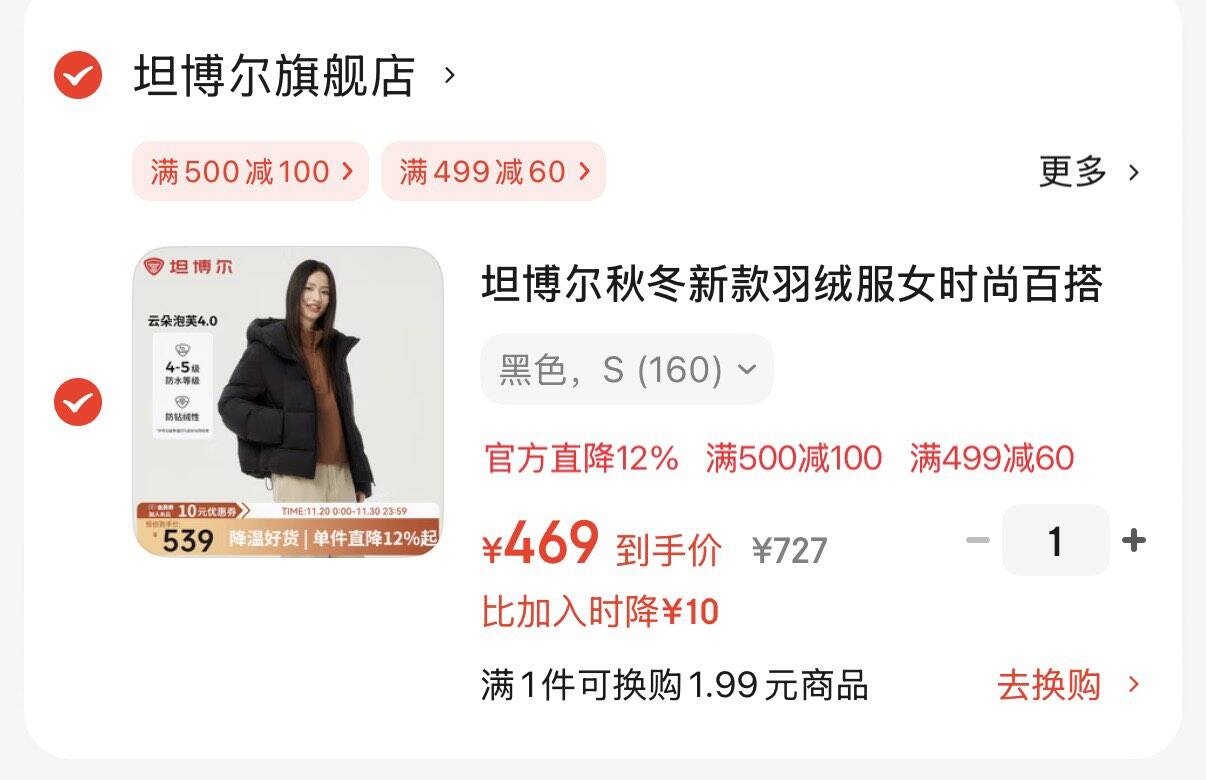Tap the 官方直降12% promotion label

pos(581,459)
